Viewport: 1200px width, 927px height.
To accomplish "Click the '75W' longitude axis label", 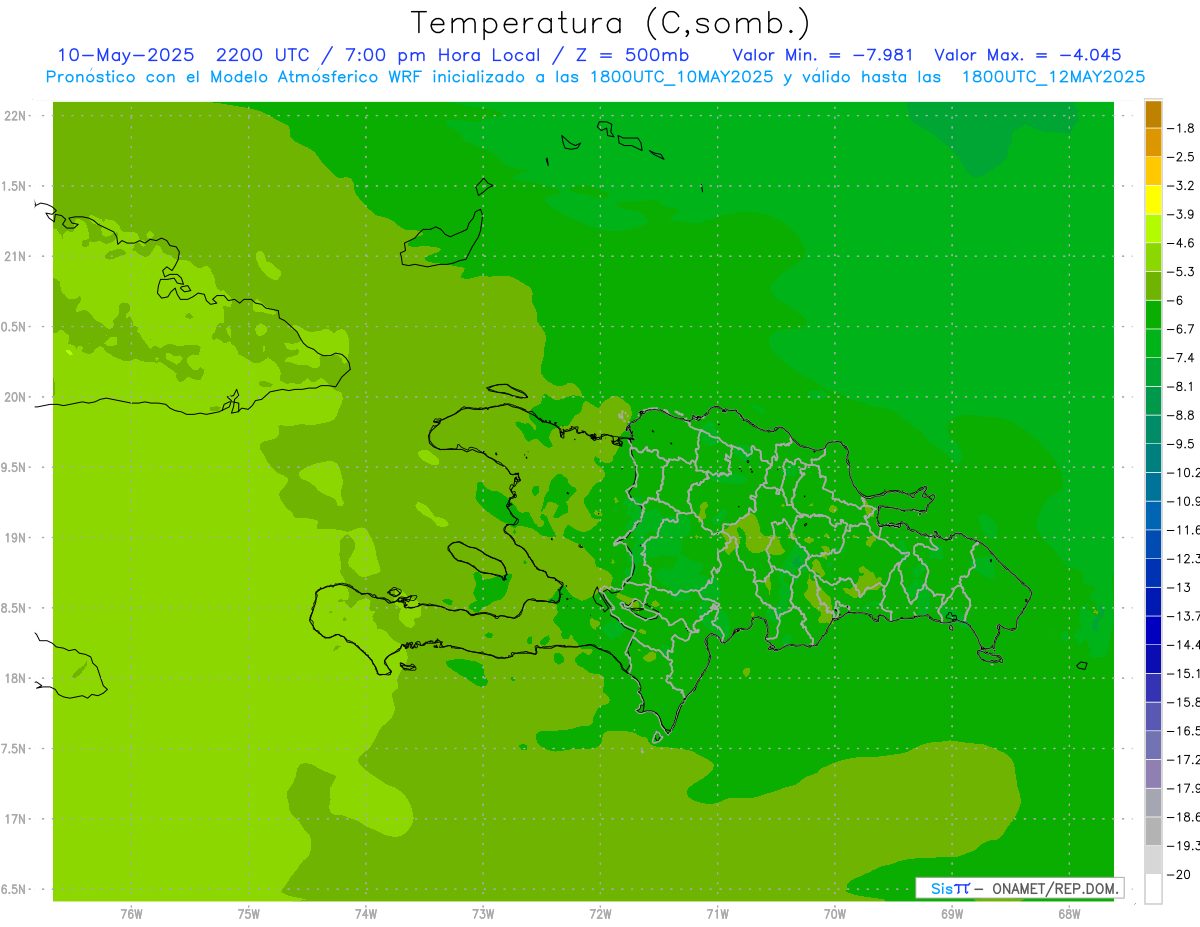I will coord(249,913).
